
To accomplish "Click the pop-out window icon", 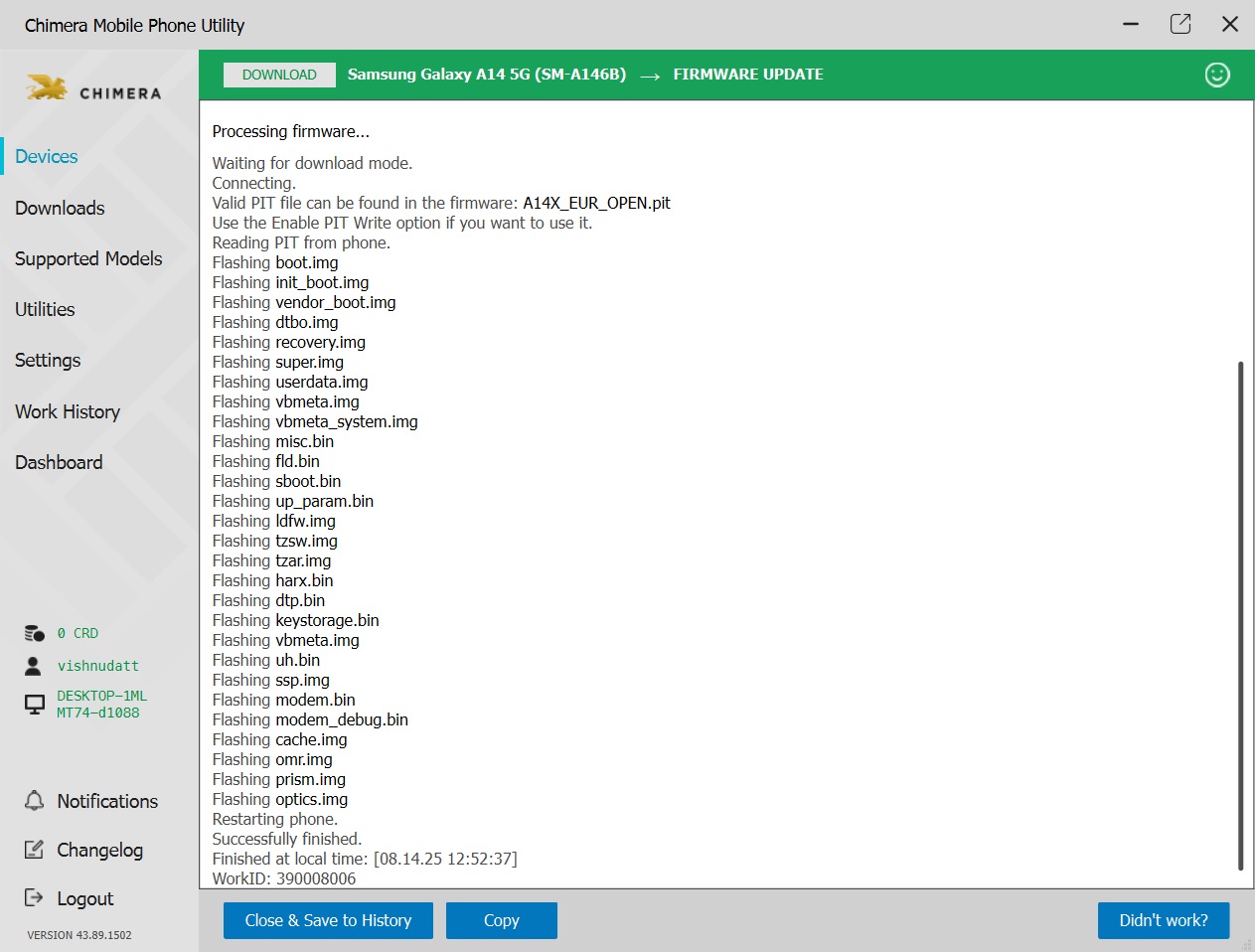I will click(1180, 24).
